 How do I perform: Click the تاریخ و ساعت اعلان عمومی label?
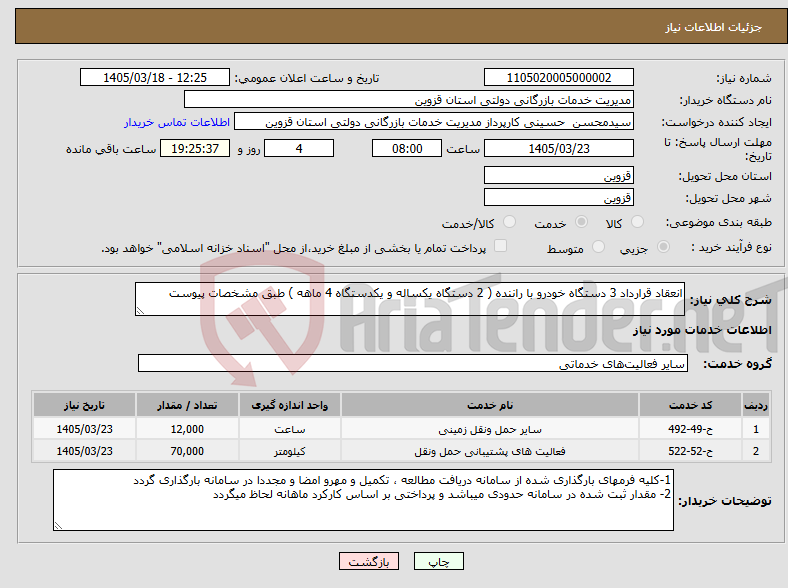pos(307,78)
